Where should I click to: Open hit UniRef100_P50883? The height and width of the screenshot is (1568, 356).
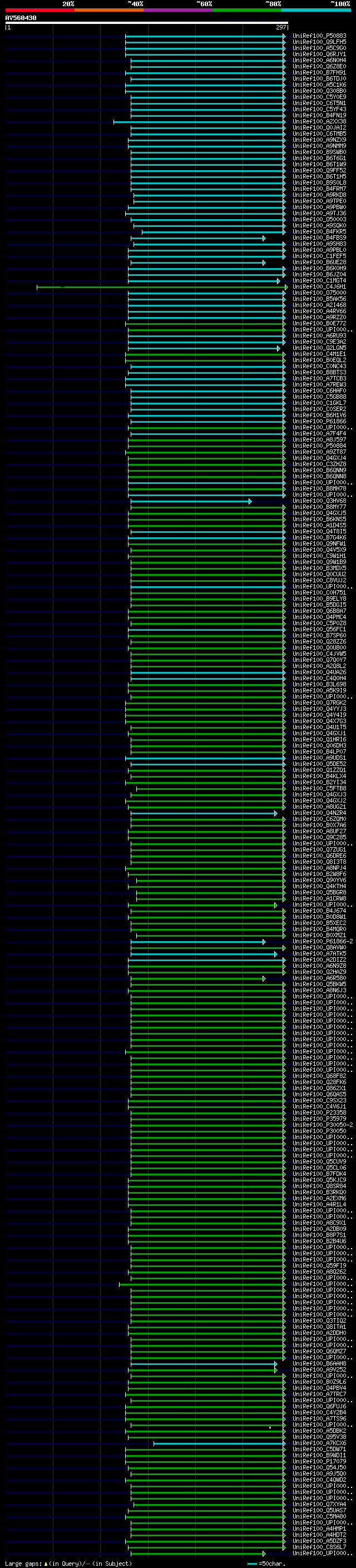point(319,36)
